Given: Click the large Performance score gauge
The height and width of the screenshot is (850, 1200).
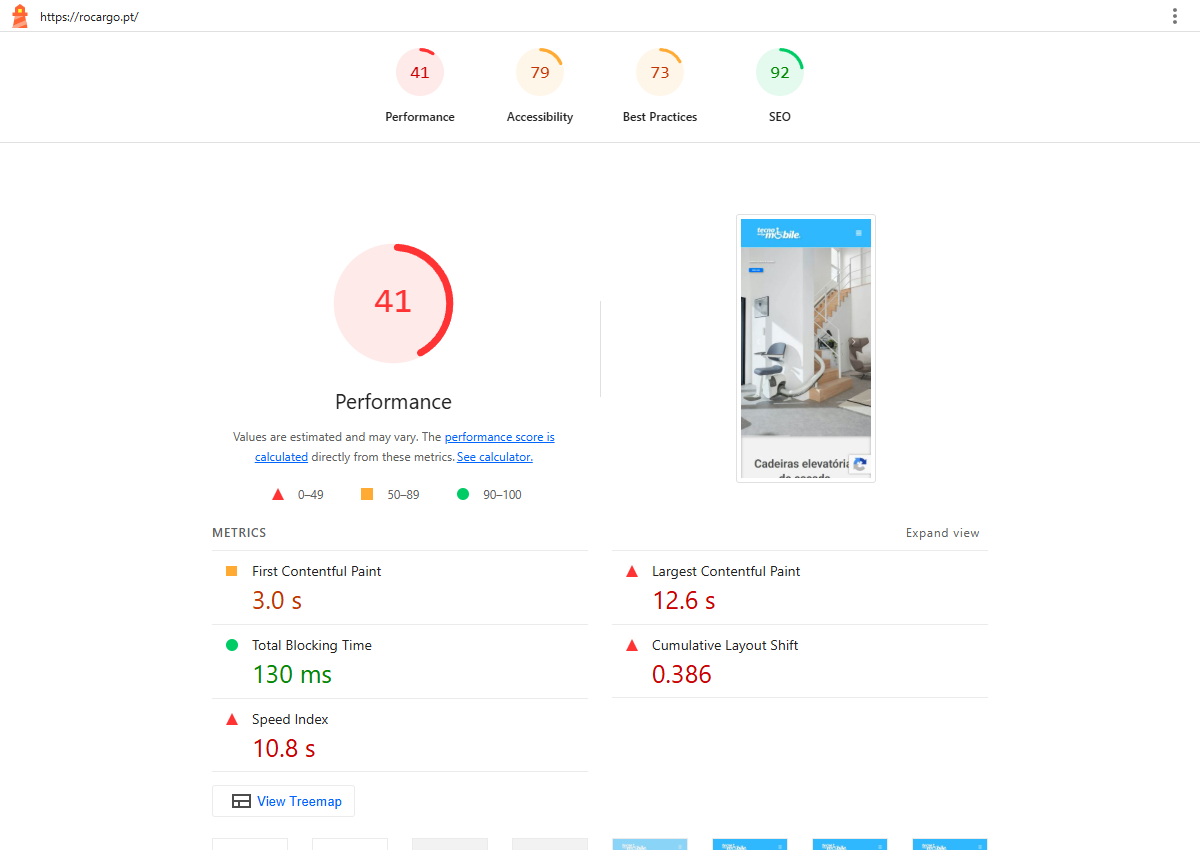Looking at the screenshot, I should click(x=393, y=301).
